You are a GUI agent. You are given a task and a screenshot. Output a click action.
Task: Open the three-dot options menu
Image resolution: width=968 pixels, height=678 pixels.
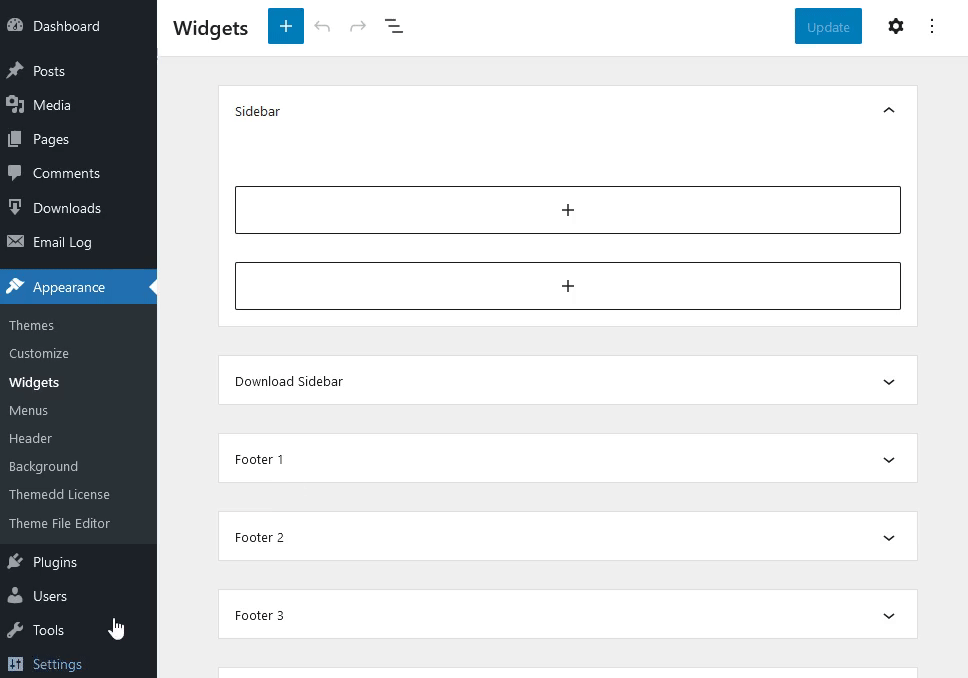point(932,26)
